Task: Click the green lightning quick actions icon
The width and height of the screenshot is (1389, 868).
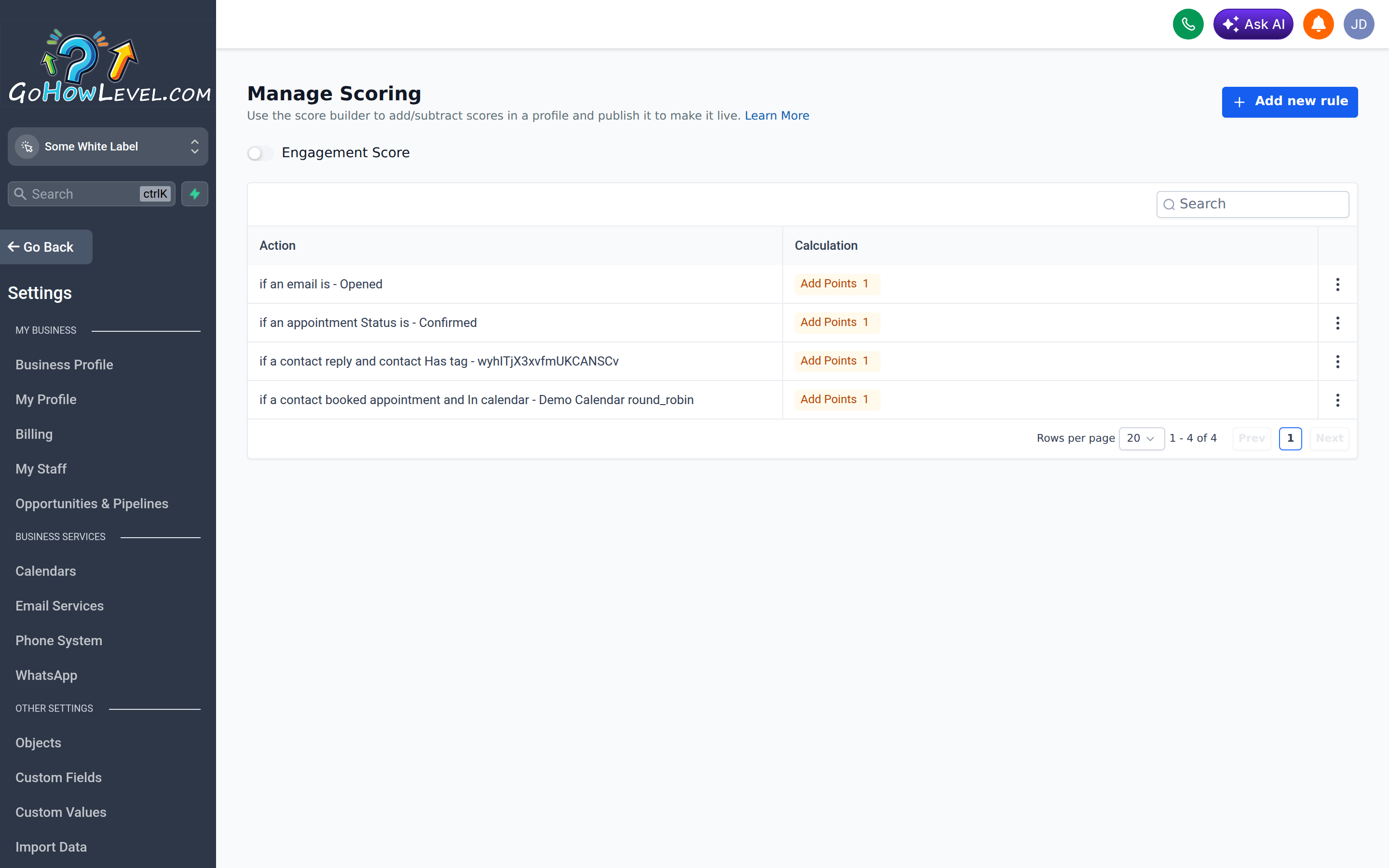Action: pyautogui.click(x=194, y=194)
